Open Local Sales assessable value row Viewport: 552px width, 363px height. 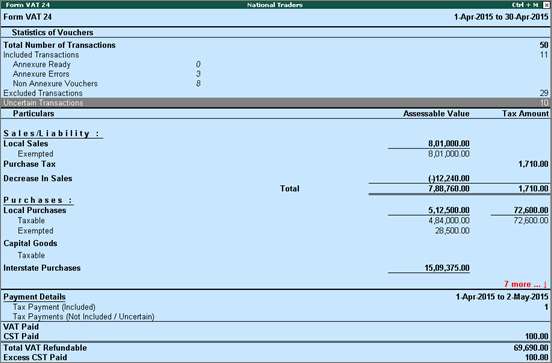point(276,144)
